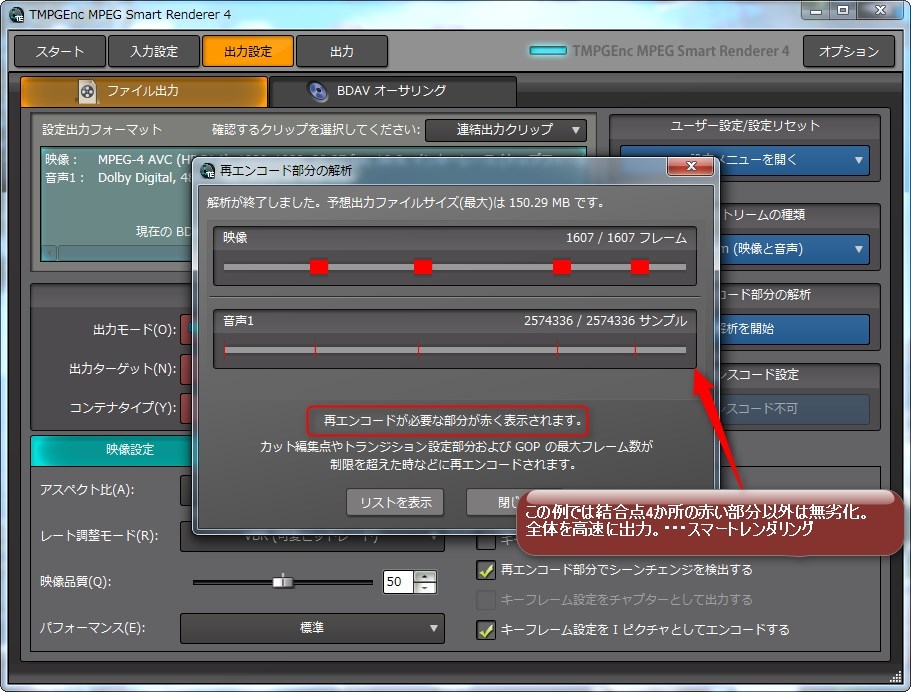The image size is (911, 692).
Task: Click the アスペクト比(A): label
Action: 87,490
